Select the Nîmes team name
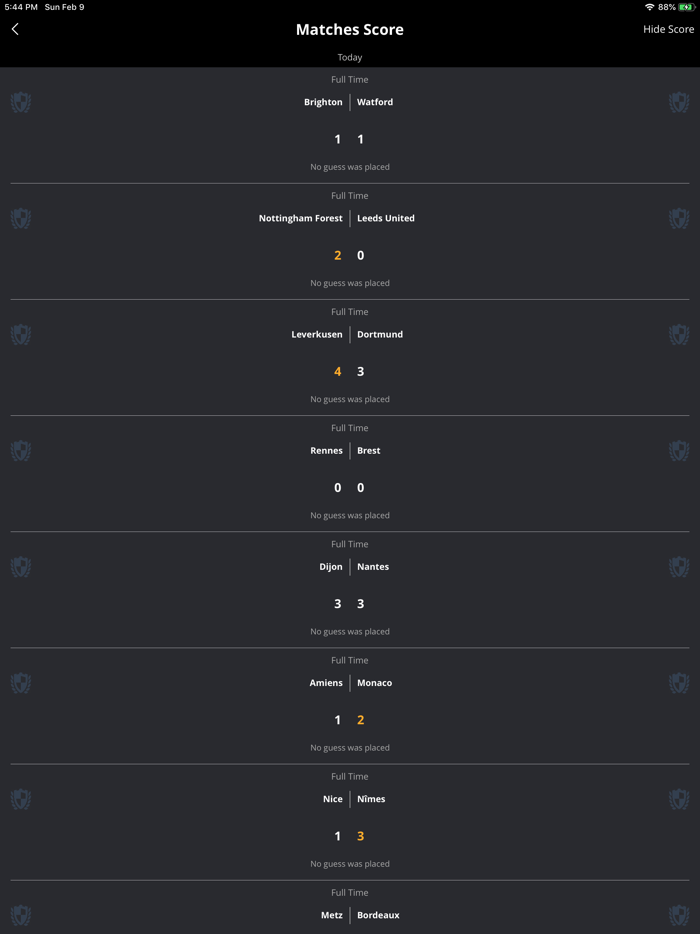This screenshot has width=700, height=934. tap(371, 799)
